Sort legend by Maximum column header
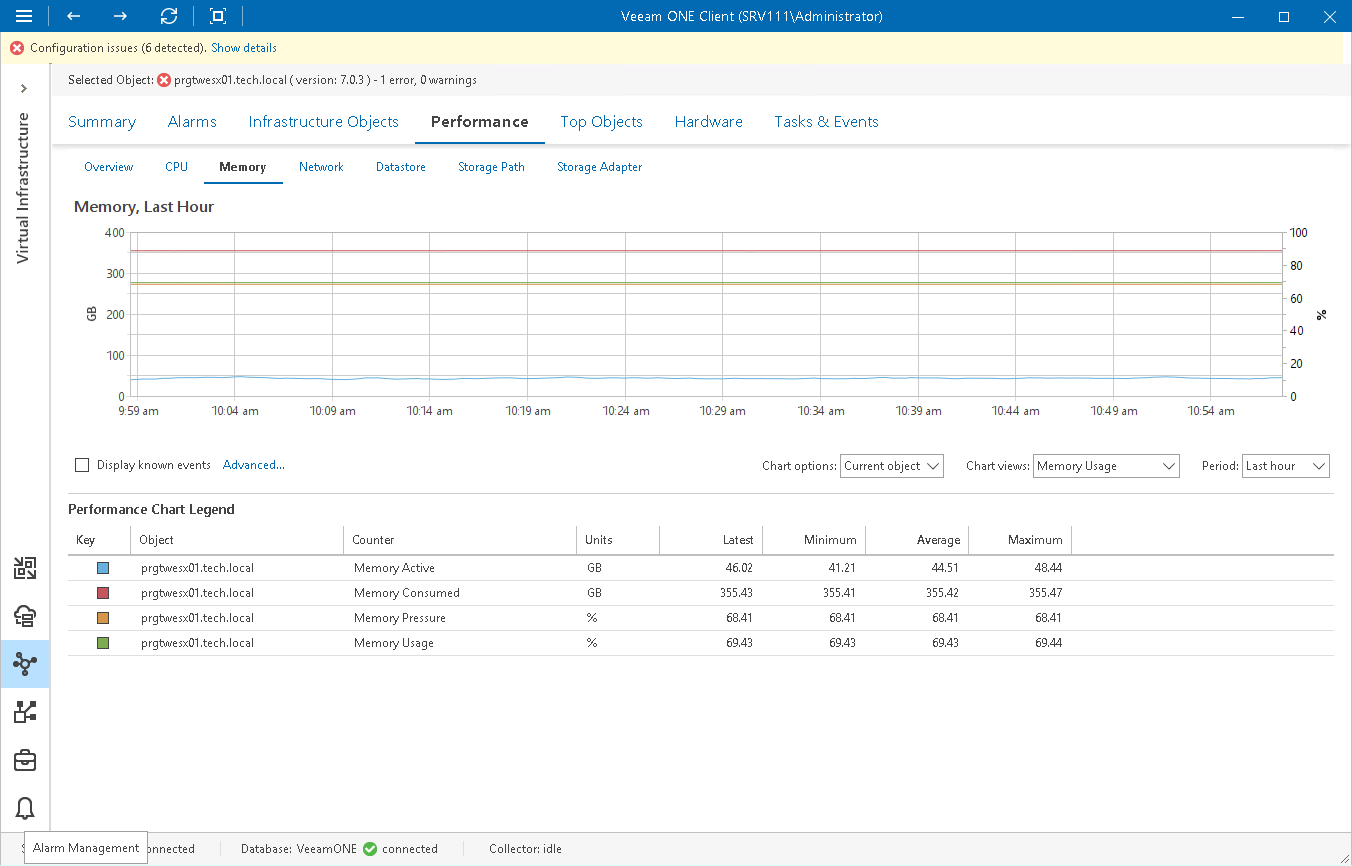Screen dimensions: 1352x866 click(x=1020, y=540)
